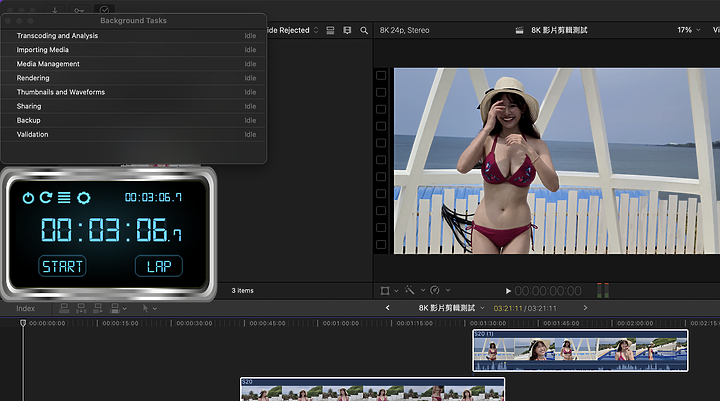
Task: Go forward in timeline history arrow
Action: coord(585,308)
